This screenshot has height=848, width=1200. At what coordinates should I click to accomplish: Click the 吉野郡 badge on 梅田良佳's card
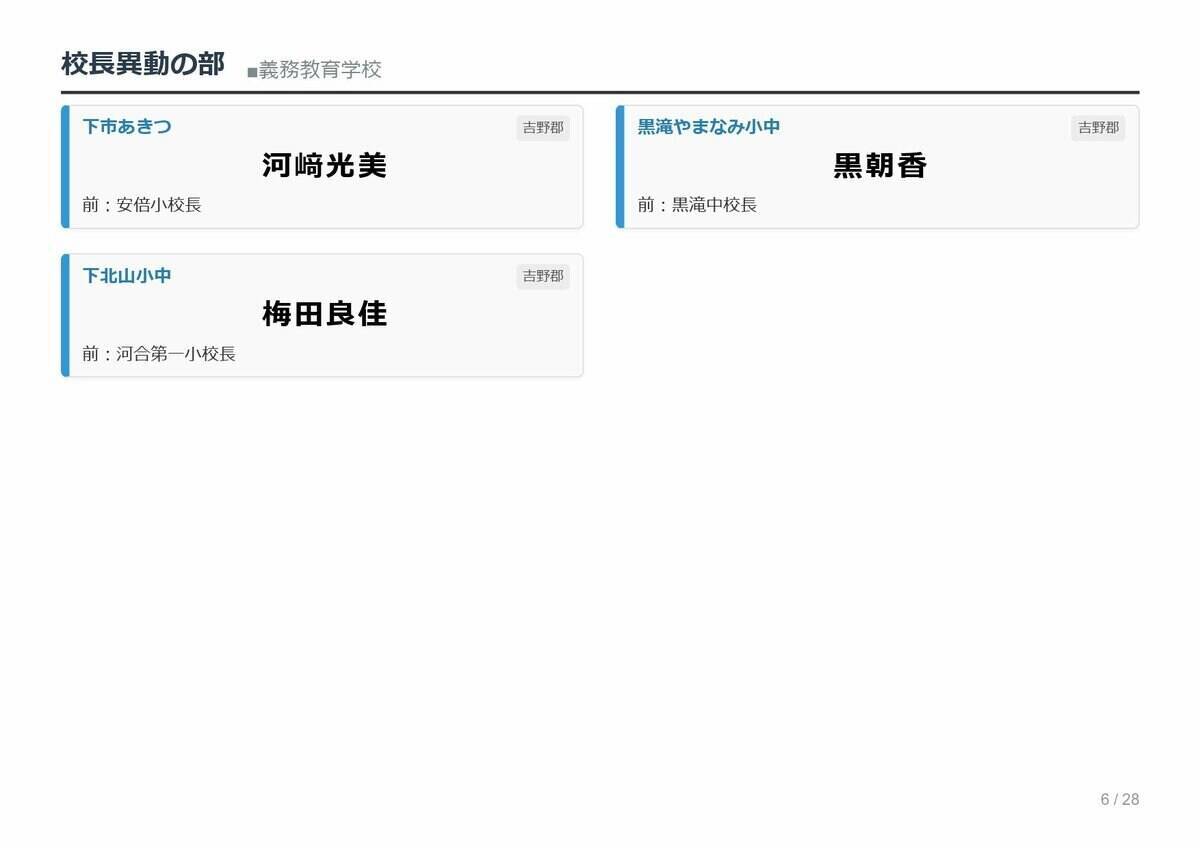[542, 276]
